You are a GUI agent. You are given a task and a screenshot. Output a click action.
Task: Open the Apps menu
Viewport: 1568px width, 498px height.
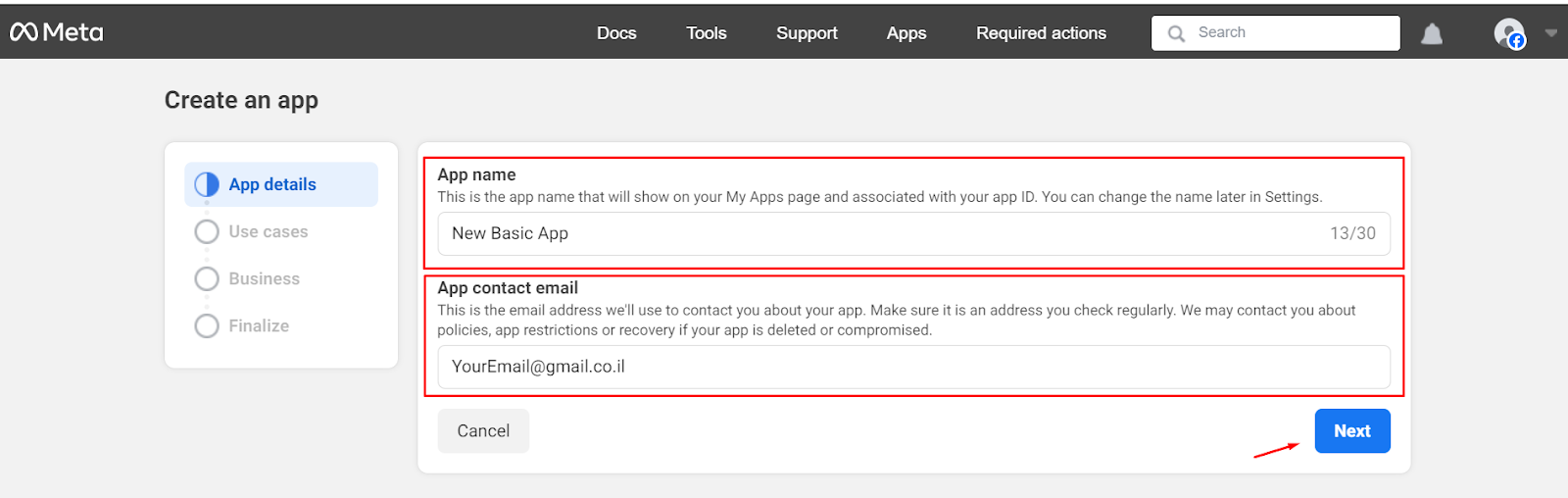coord(906,32)
